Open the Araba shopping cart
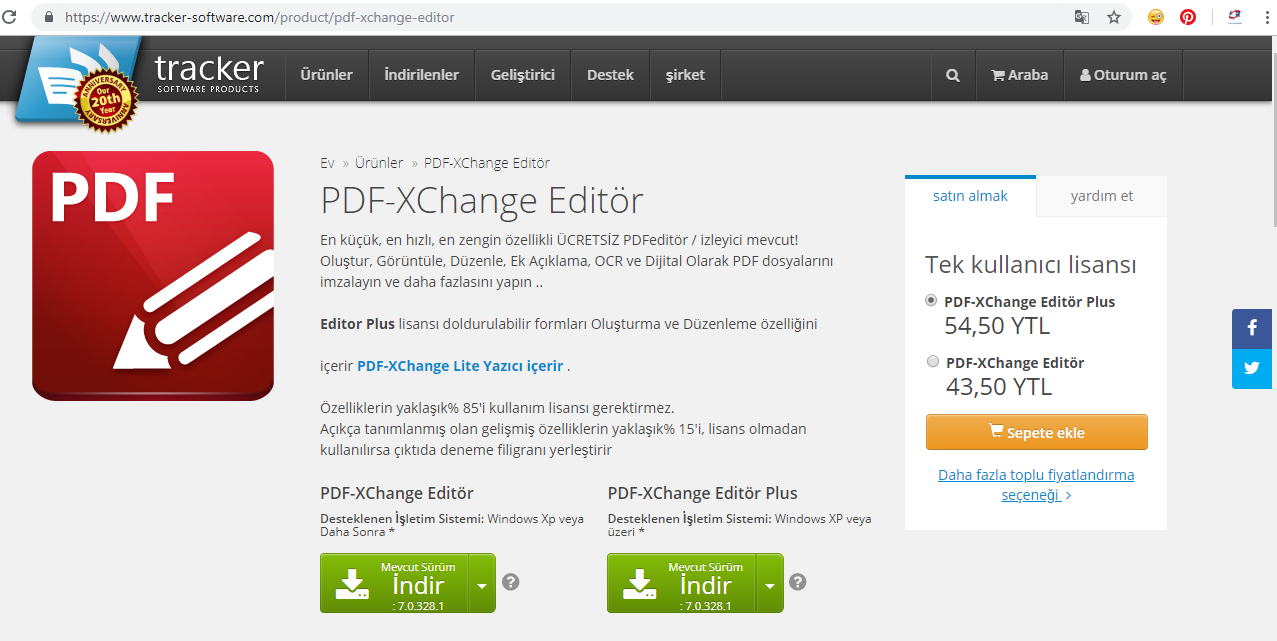The width and height of the screenshot is (1277, 641). (x=1019, y=75)
